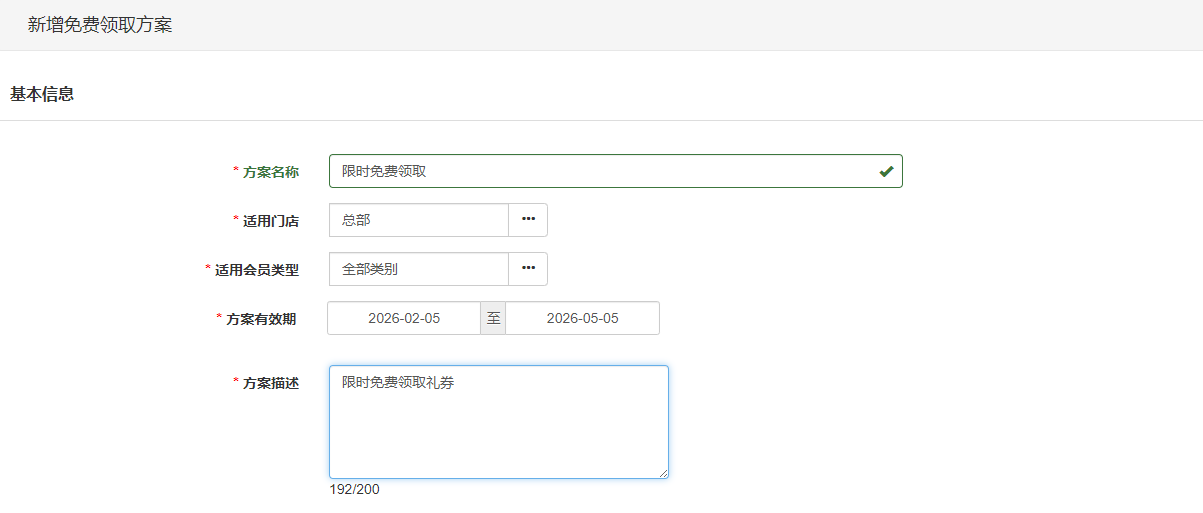Screen dimensions: 1203x513
Task: Click the green validation checkmark icon
Action: pos(885,171)
